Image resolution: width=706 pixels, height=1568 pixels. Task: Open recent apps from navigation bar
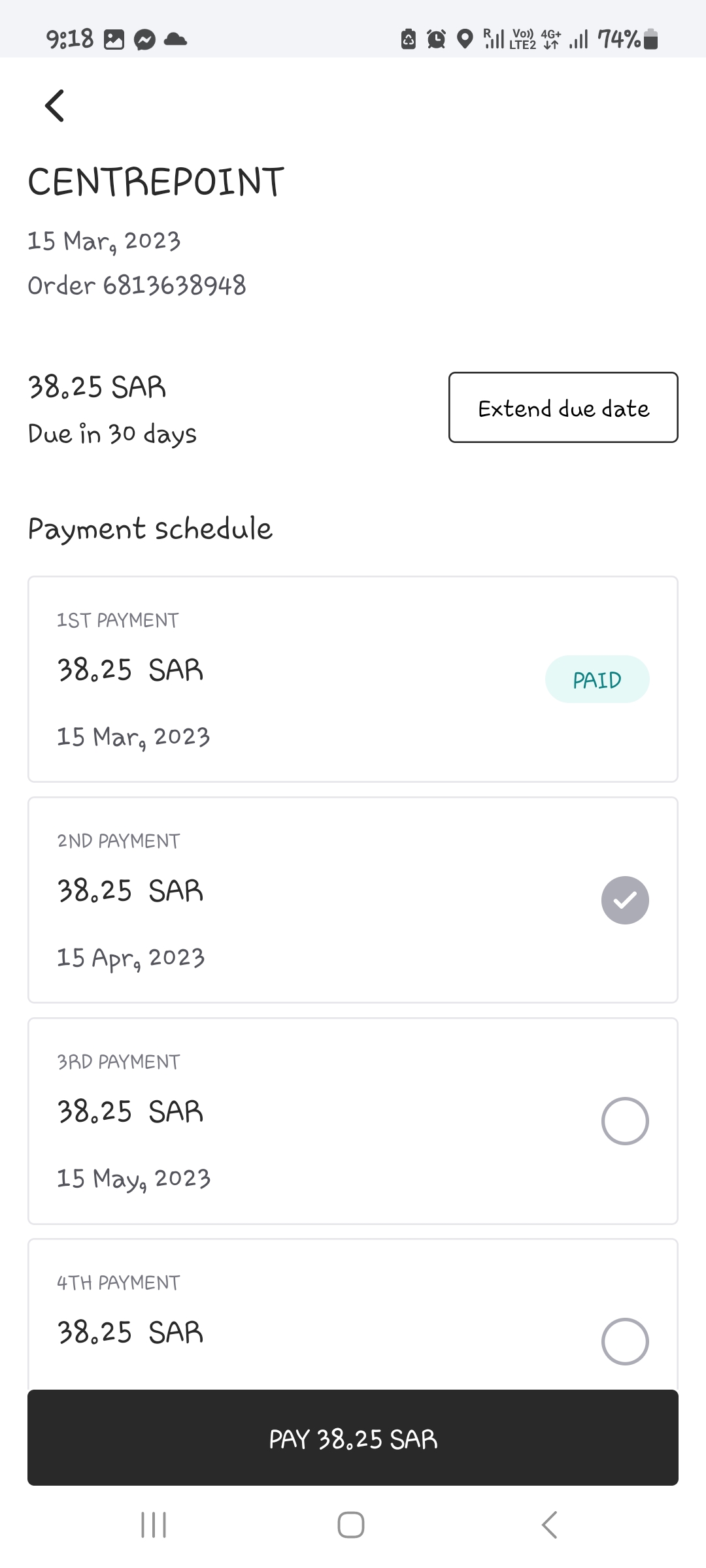point(154,1525)
